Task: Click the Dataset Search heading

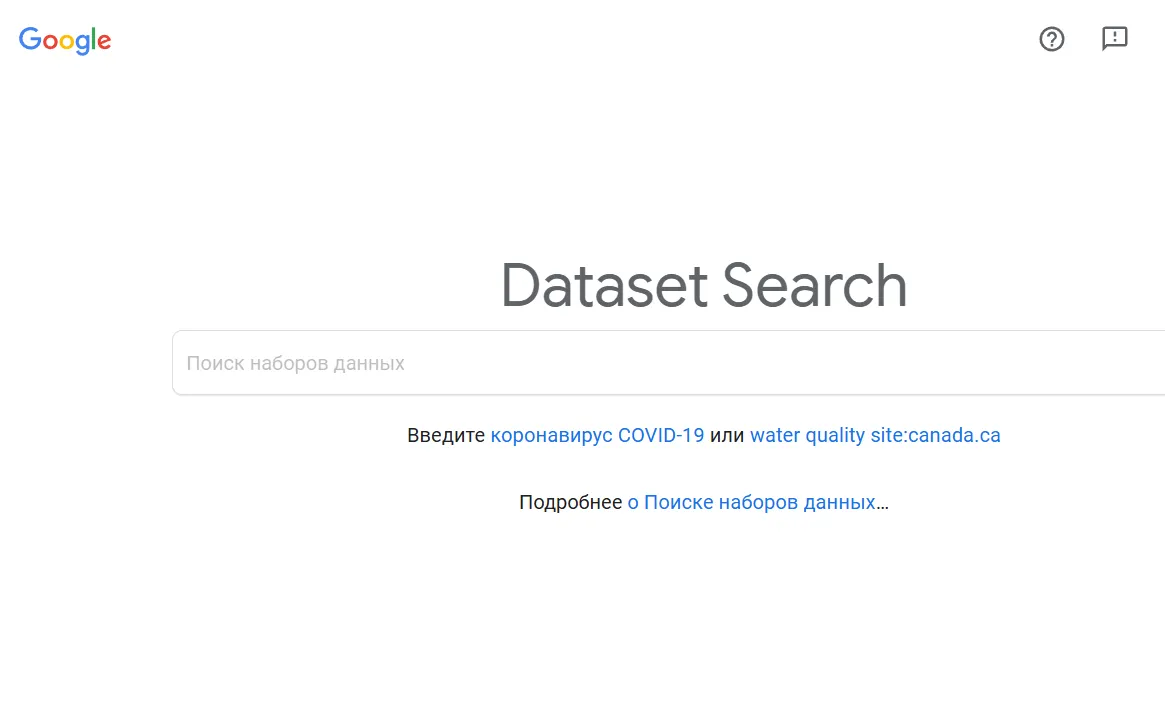Action: (704, 285)
